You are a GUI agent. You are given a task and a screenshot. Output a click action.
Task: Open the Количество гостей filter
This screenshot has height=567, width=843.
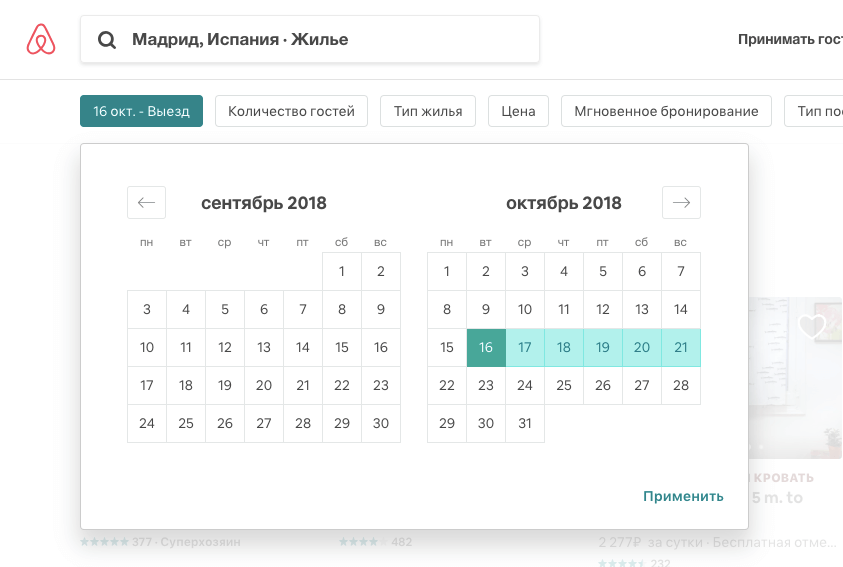pos(291,111)
